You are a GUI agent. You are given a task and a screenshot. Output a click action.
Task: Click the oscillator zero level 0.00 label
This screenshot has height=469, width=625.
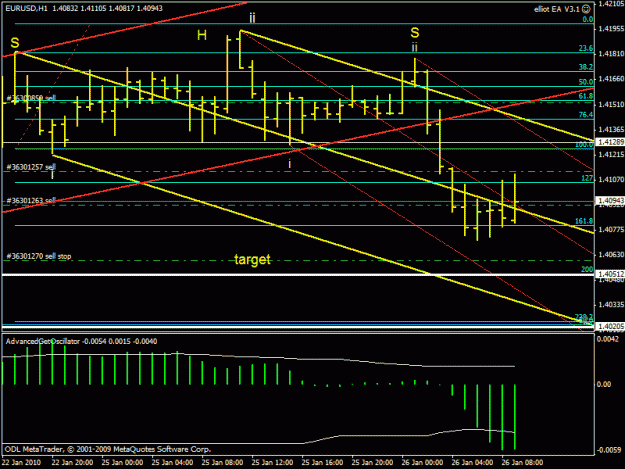604,385
